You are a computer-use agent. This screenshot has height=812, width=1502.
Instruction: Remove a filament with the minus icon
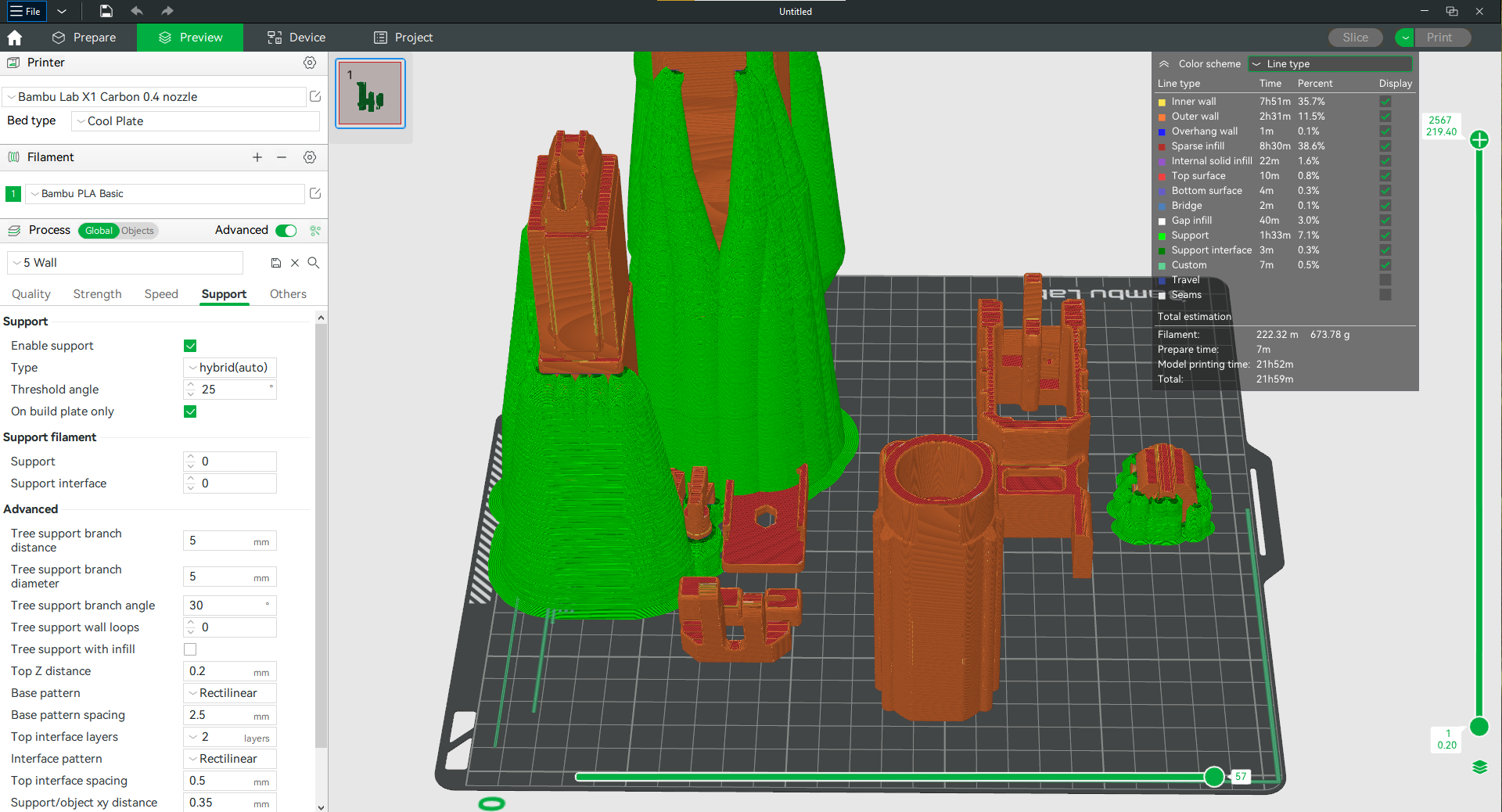pyautogui.click(x=282, y=157)
